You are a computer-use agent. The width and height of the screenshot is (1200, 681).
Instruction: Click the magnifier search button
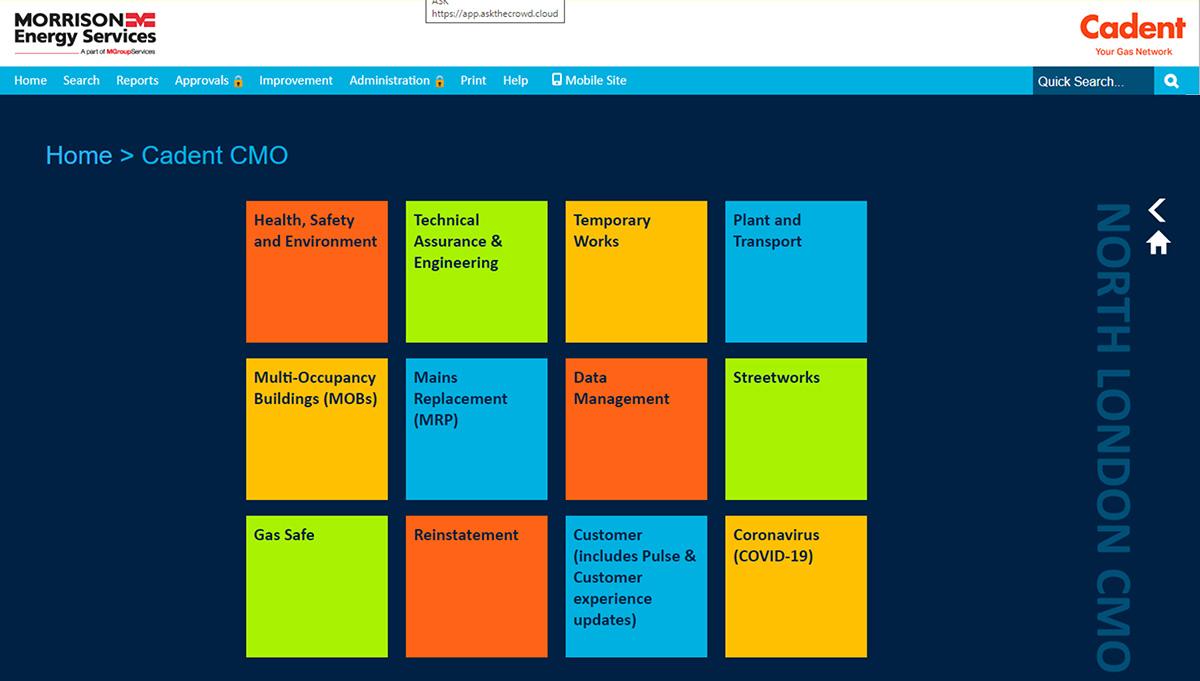point(1171,81)
